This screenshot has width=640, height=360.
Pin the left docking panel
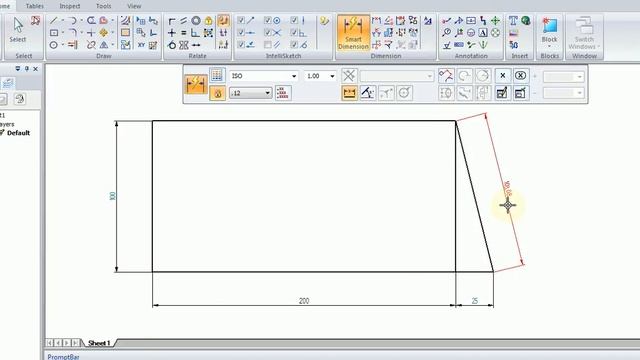[27, 69]
